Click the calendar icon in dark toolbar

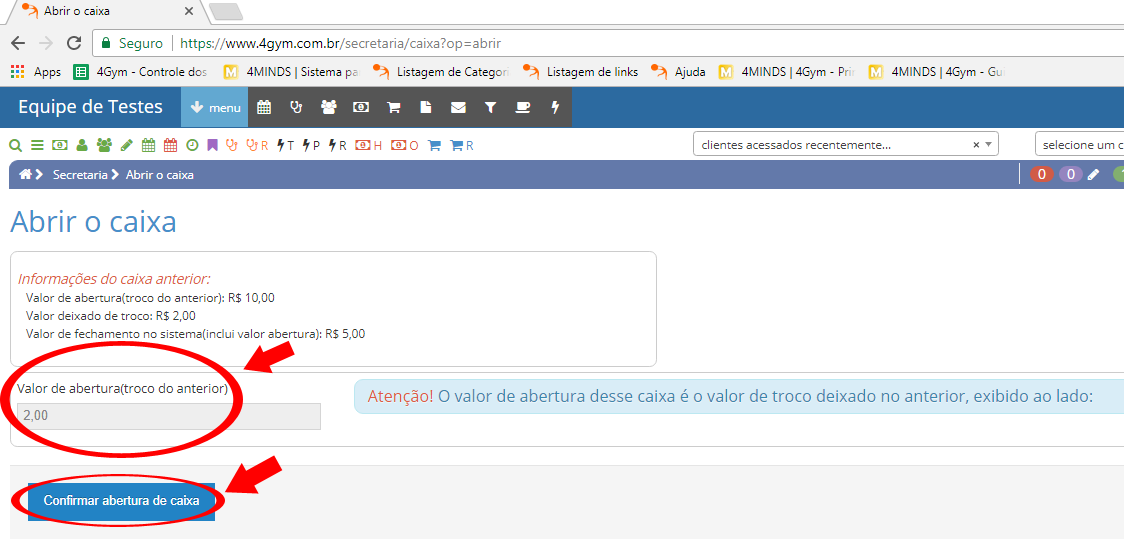[x=264, y=107]
